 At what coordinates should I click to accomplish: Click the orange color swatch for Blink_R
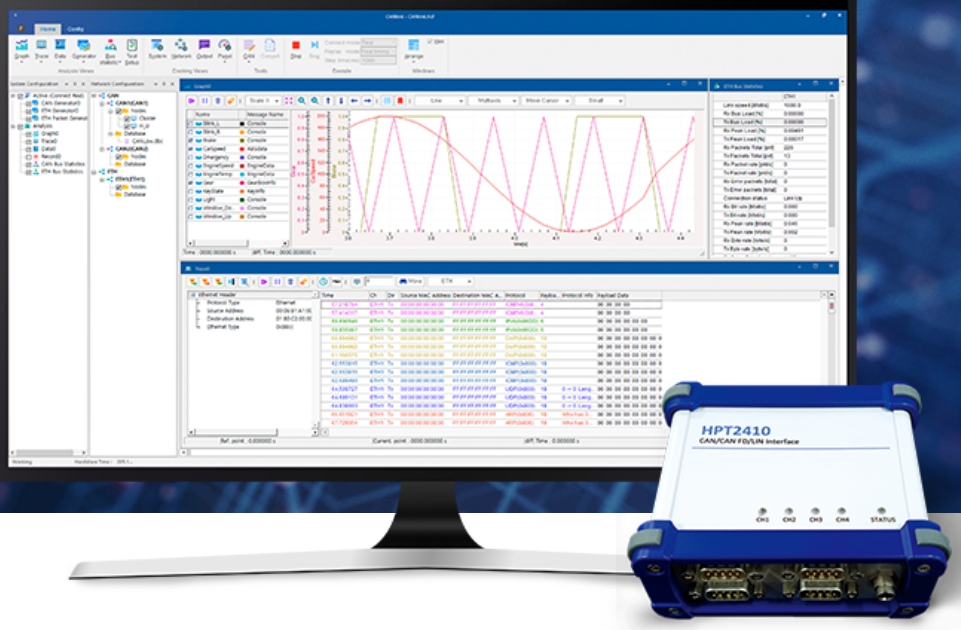point(242,132)
